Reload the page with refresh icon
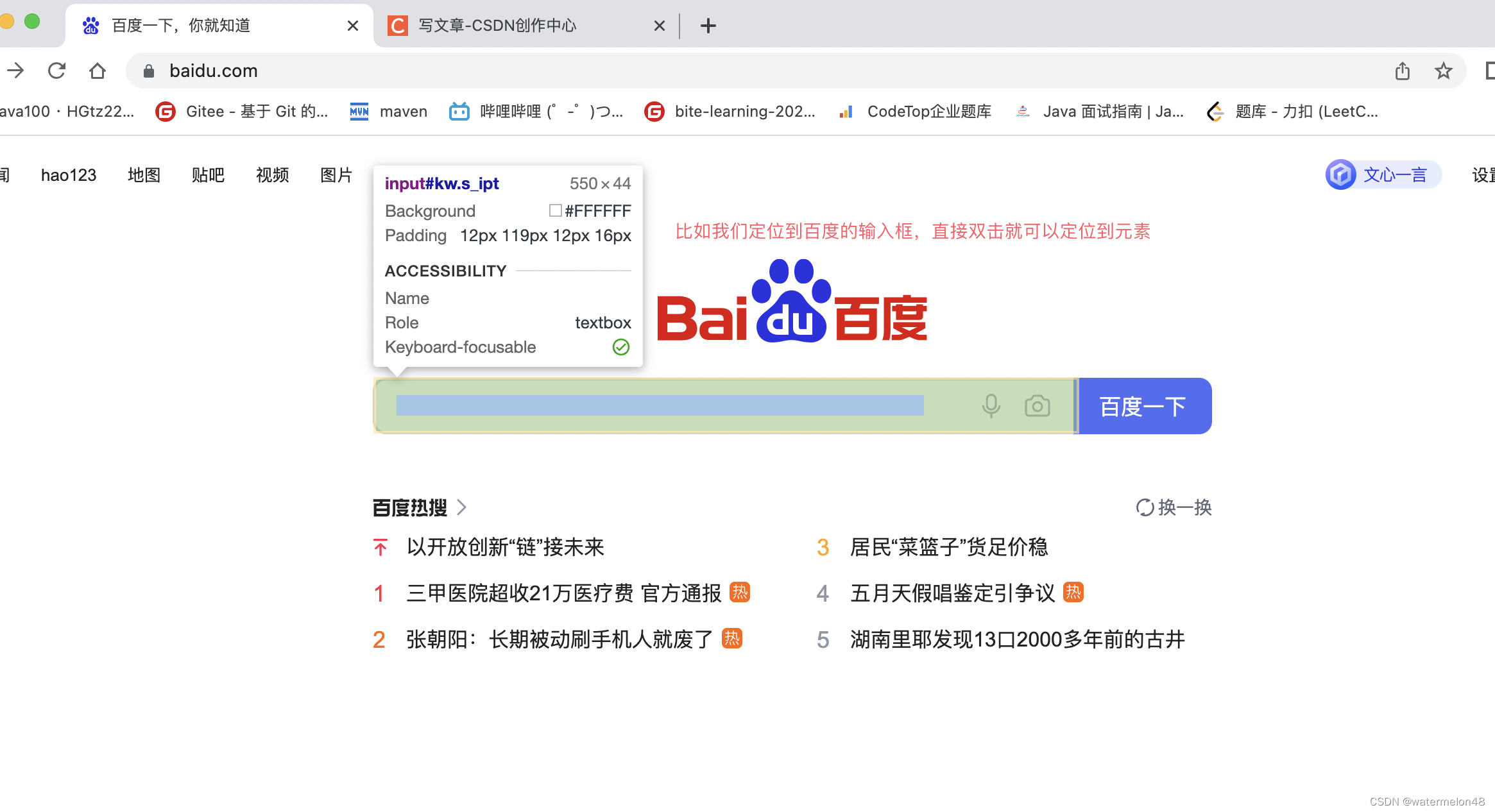The height and width of the screenshot is (812, 1495). tap(57, 71)
